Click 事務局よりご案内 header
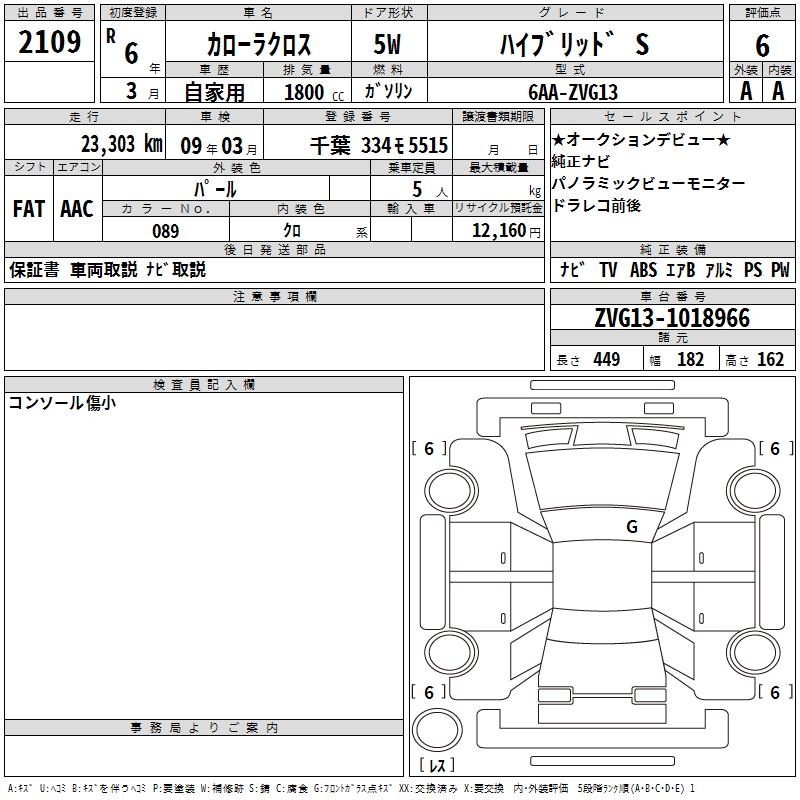Screen dimensions: 800x800 204,728
